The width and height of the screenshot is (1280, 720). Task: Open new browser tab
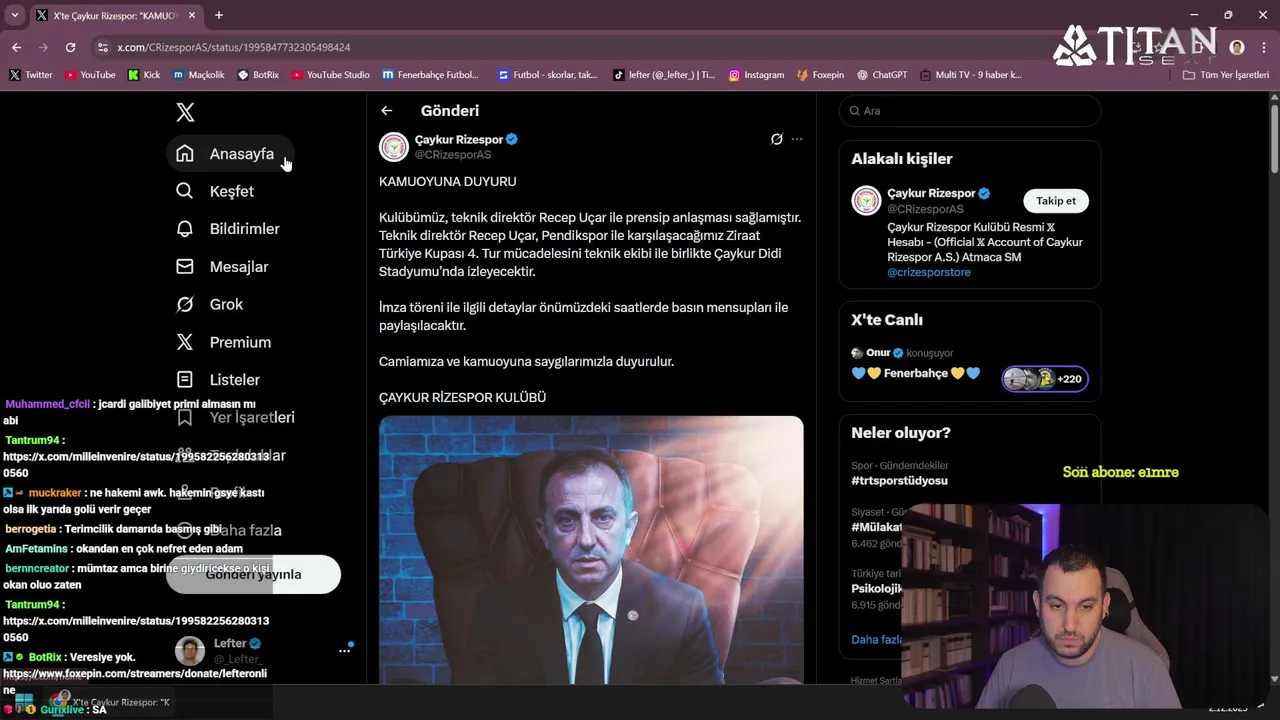(218, 15)
